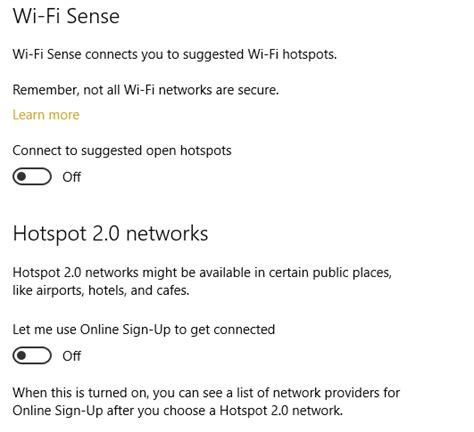474x432 pixels.
Task: Click the knob inside the Online Sign-Up switch
Action: click(22, 356)
